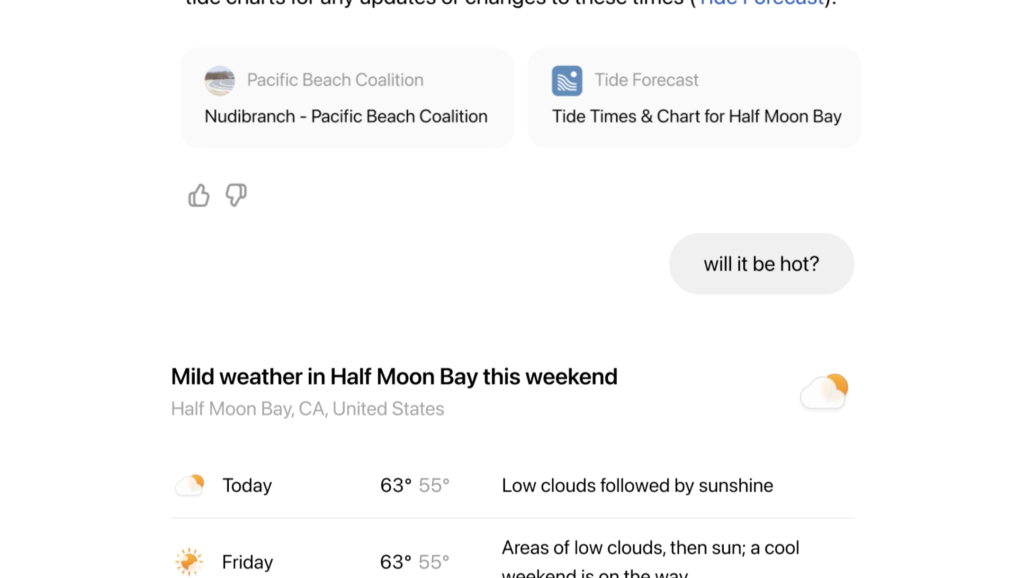Click Today's partly cloudy weather icon

pos(189,485)
